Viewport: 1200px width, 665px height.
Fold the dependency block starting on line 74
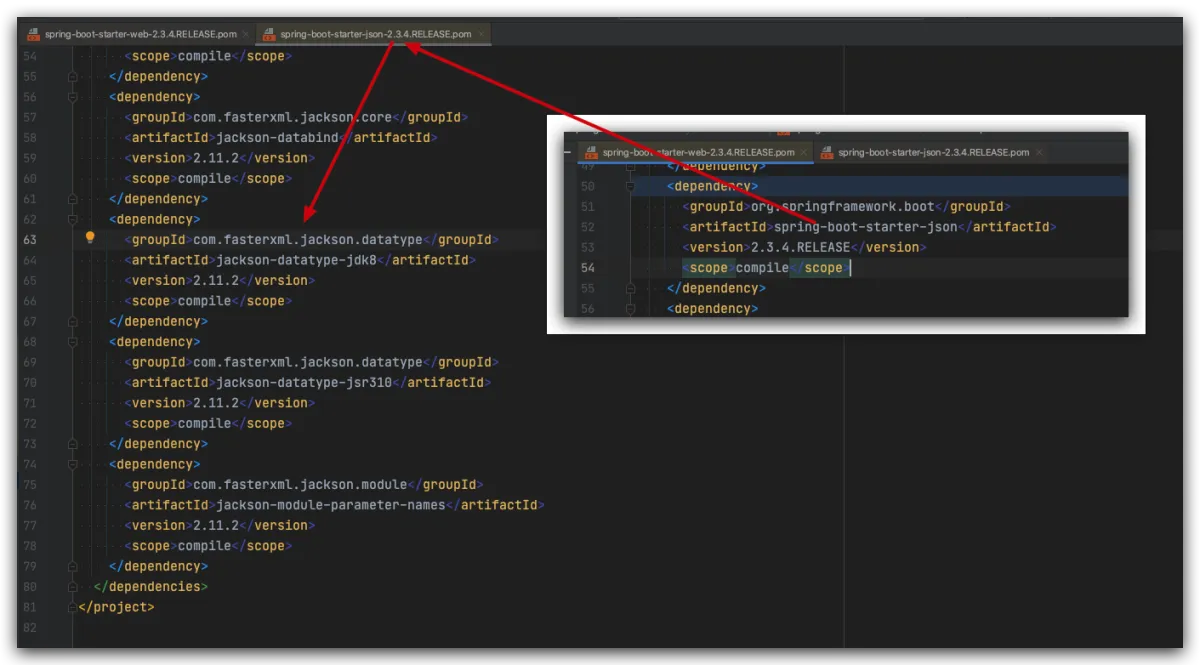point(73,464)
